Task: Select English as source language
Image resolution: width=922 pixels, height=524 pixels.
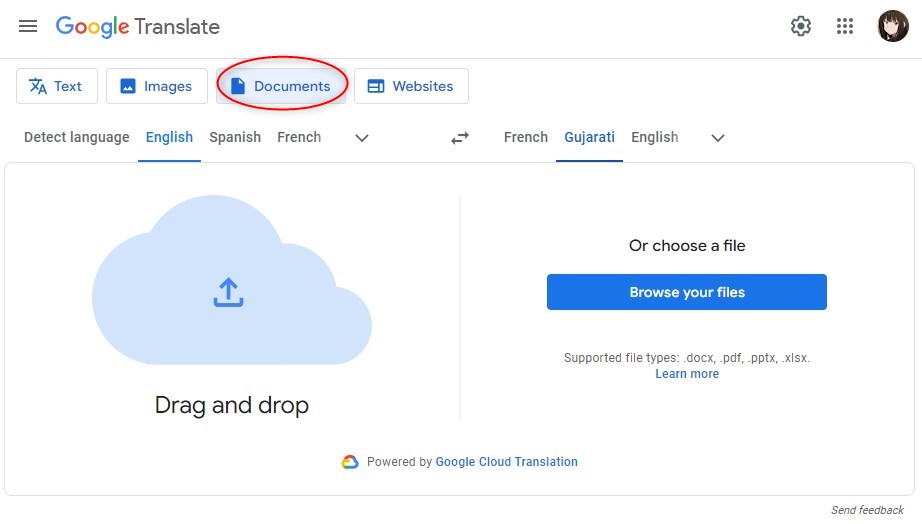Action: pos(169,137)
